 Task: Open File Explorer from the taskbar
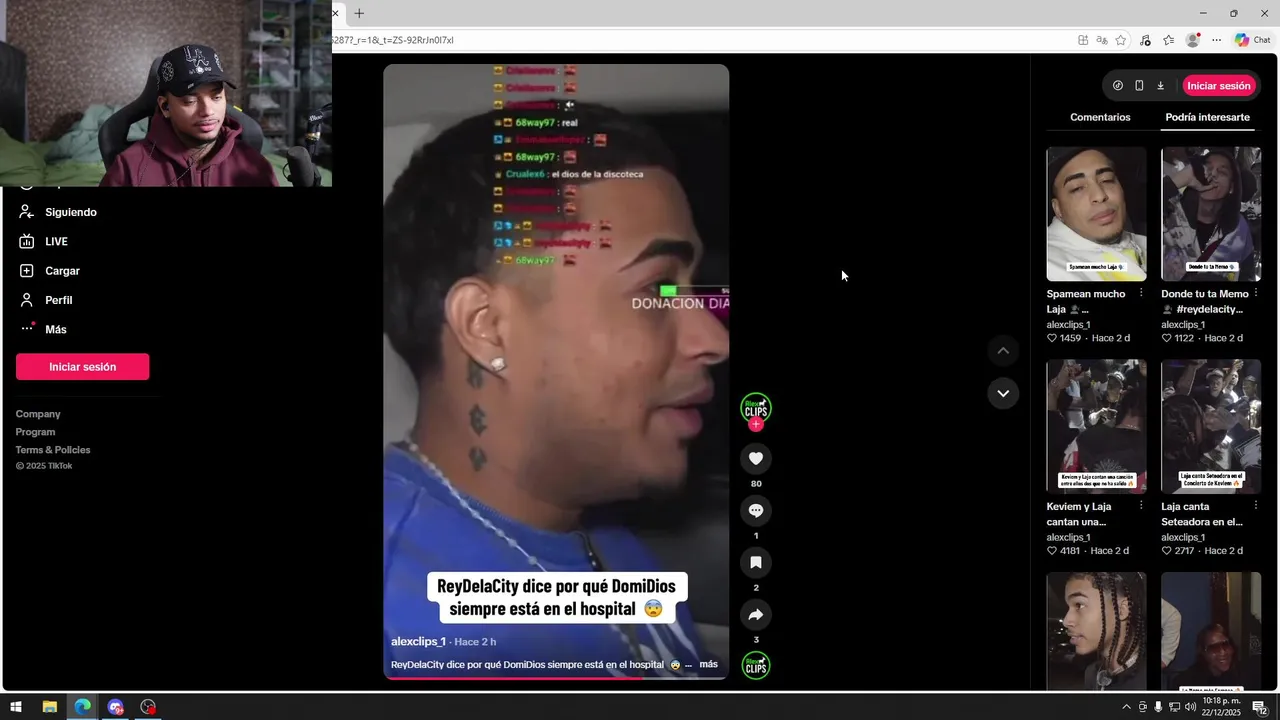[x=49, y=707]
